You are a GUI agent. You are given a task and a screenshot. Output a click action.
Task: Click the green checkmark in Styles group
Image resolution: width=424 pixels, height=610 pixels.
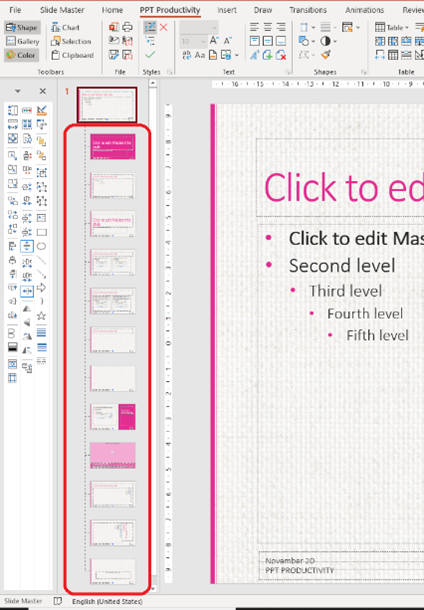coord(150,55)
